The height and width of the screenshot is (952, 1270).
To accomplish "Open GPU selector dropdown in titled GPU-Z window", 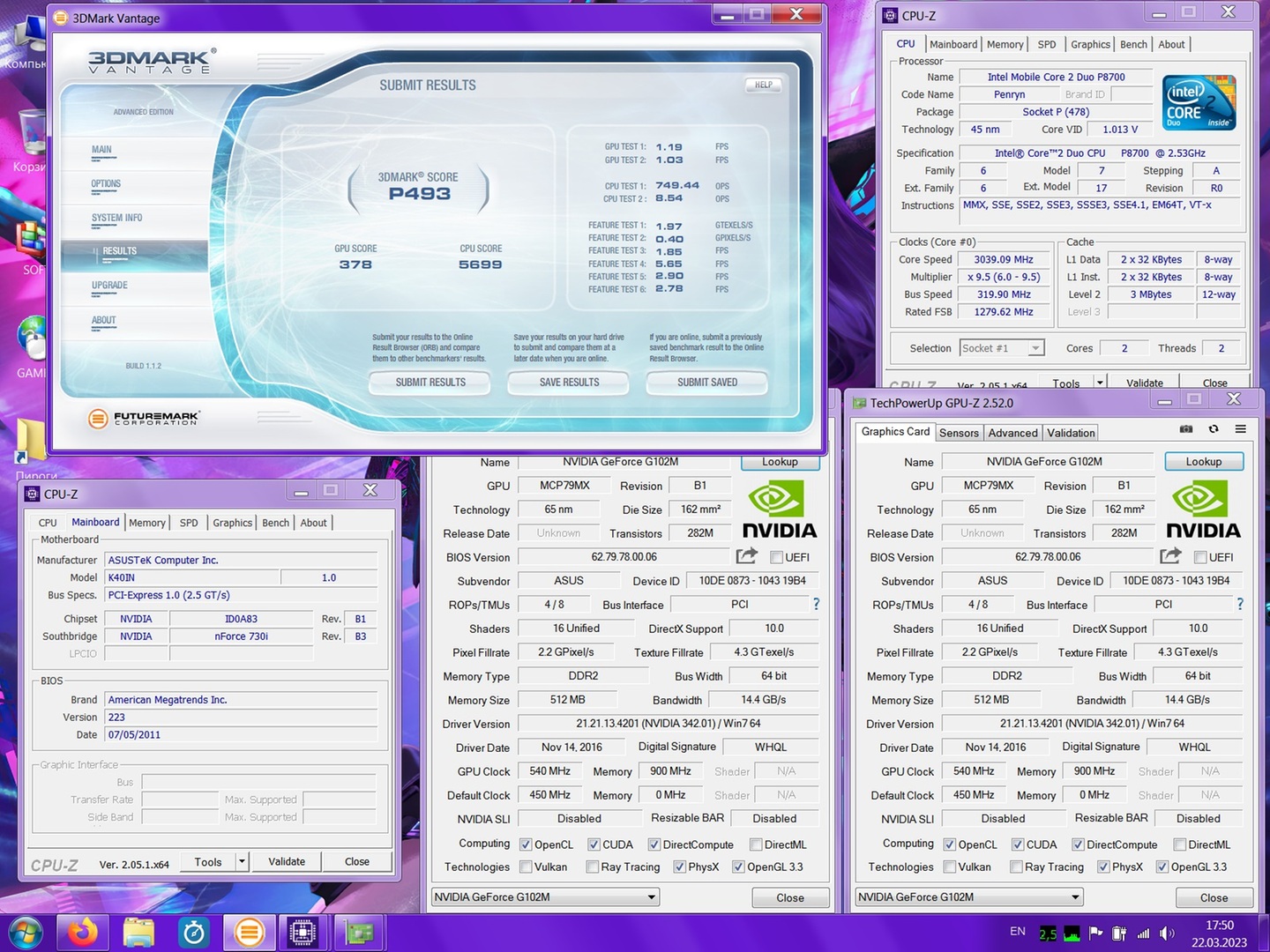I will [x=969, y=897].
